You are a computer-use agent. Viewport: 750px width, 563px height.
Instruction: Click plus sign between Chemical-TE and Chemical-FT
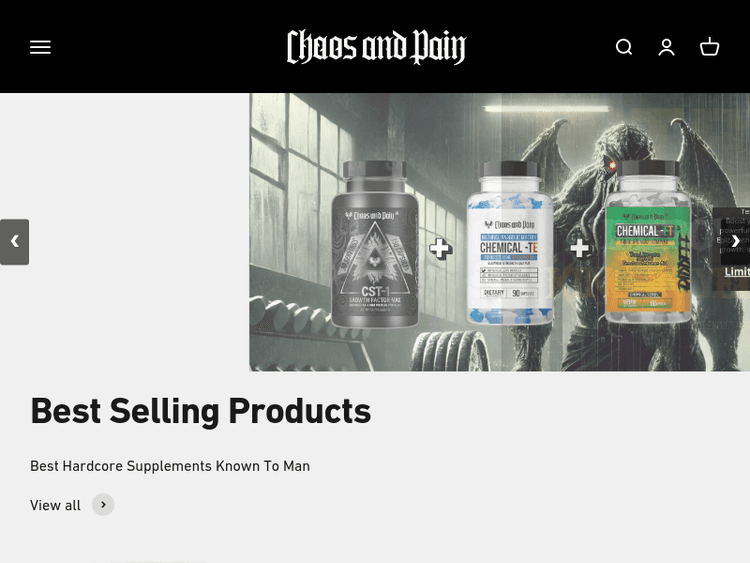pos(579,248)
